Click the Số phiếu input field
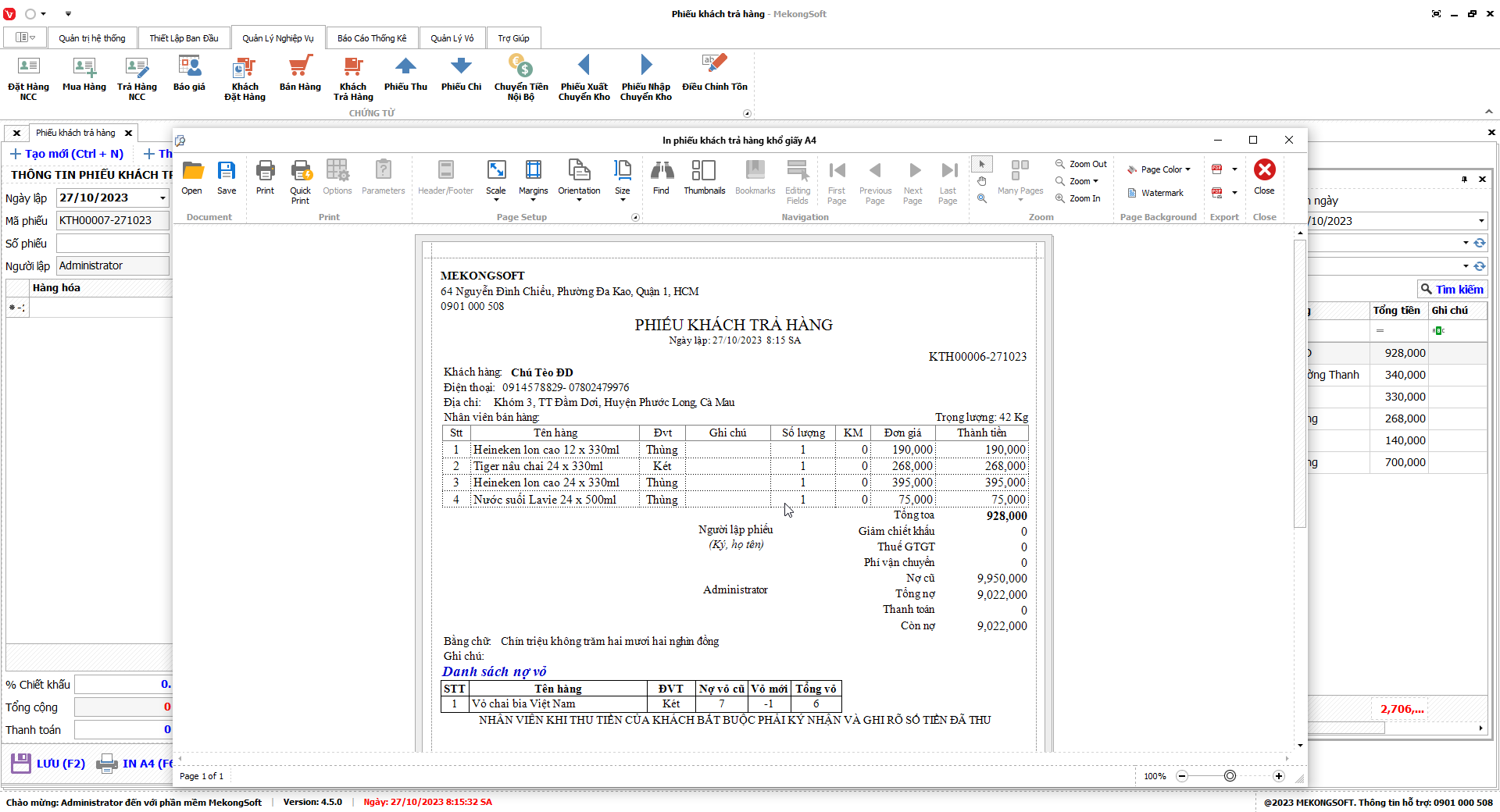Viewport: 1500px width, 812px height. [x=112, y=244]
